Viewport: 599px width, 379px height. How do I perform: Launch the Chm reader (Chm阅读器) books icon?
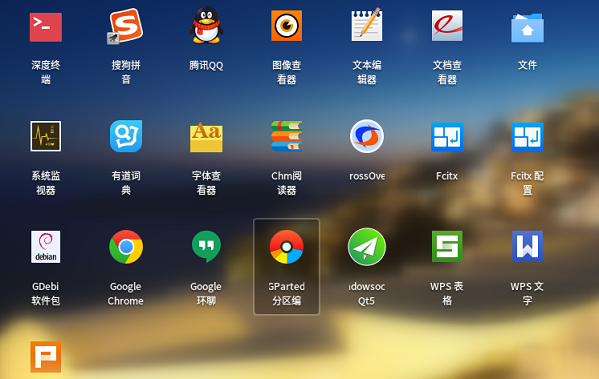point(287,136)
